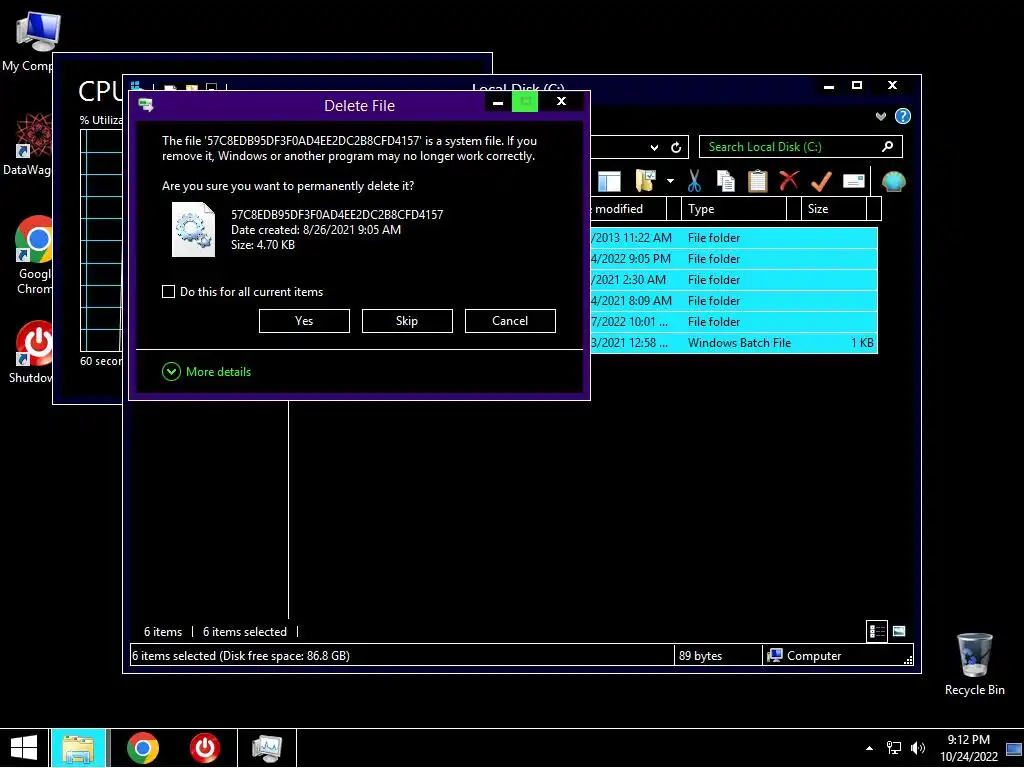1024x768 pixels.
Task: Click the 1 KB size cell
Action: [x=862, y=343]
